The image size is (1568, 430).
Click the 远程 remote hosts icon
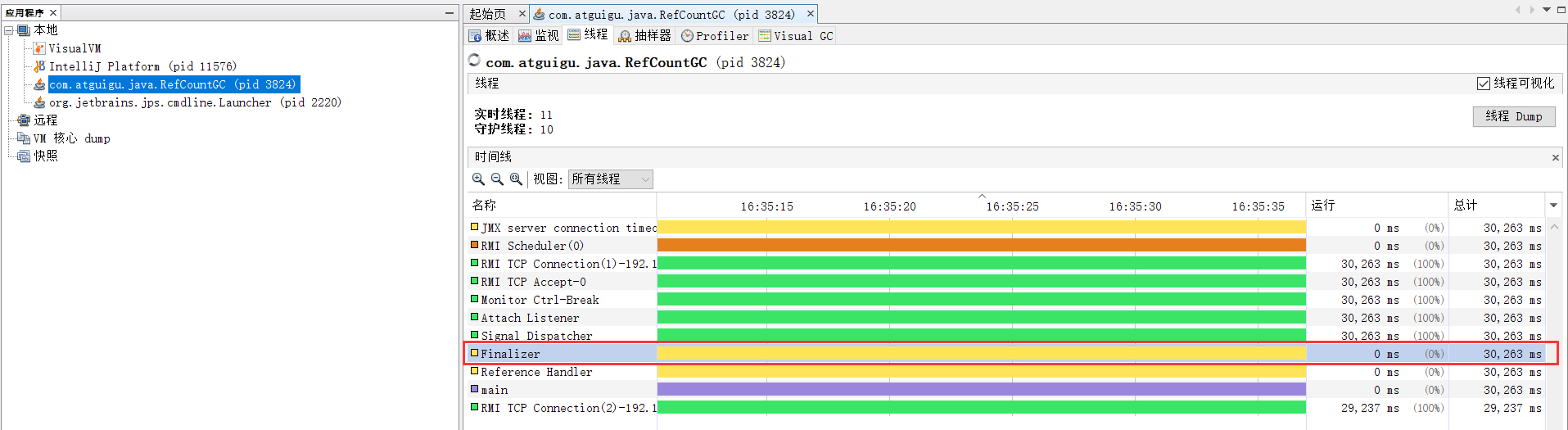click(x=25, y=120)
